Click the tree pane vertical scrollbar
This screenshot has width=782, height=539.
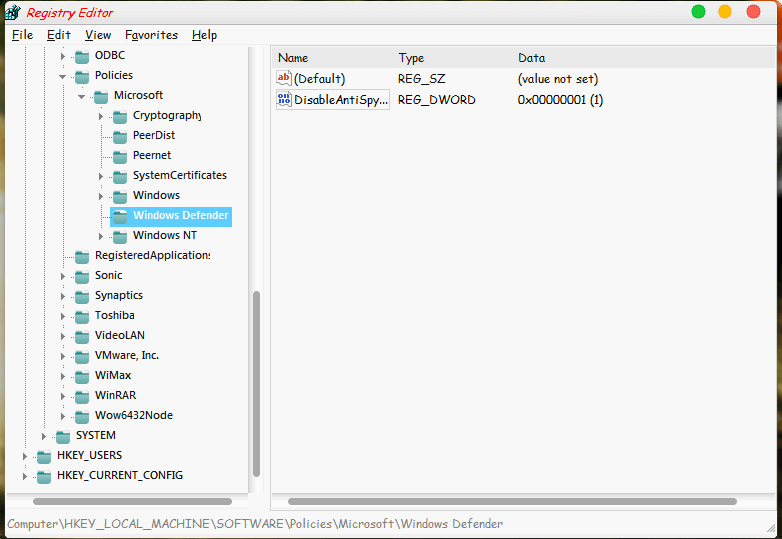tap(256, 384)
